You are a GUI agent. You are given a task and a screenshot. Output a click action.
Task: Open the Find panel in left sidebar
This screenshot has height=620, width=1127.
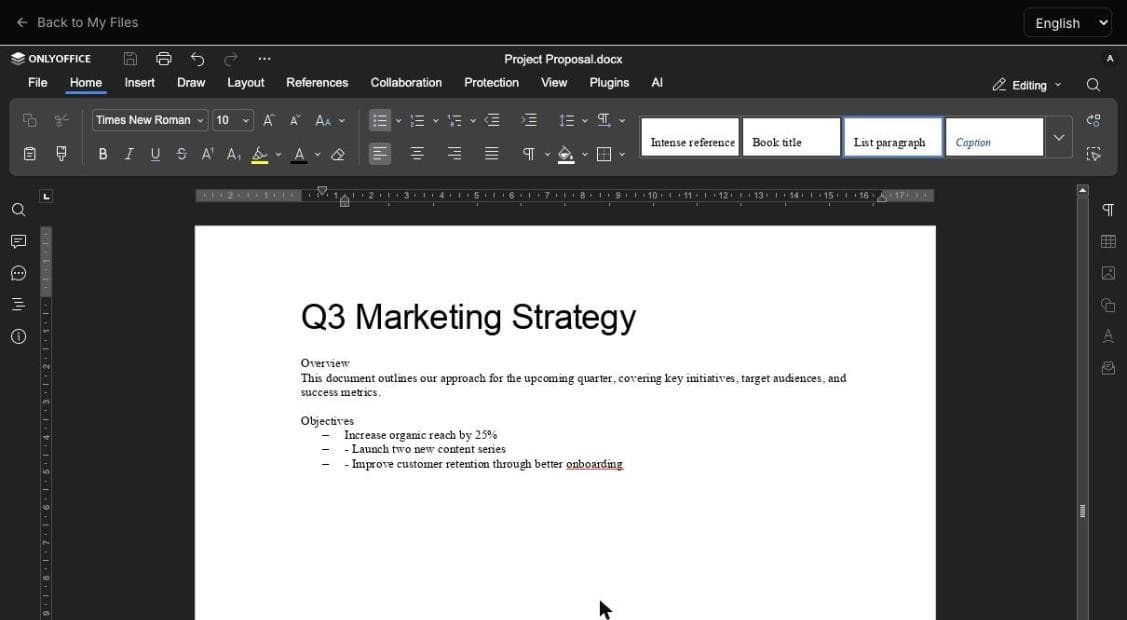coord(19,209)
